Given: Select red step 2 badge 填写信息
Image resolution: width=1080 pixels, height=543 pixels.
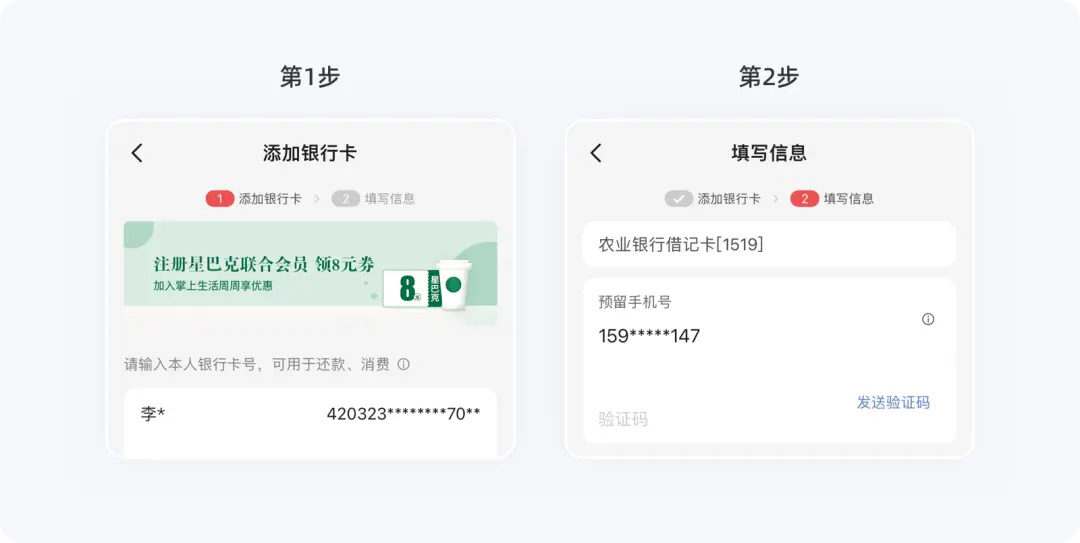Looking at the screenshot, I should pos(804,199).
